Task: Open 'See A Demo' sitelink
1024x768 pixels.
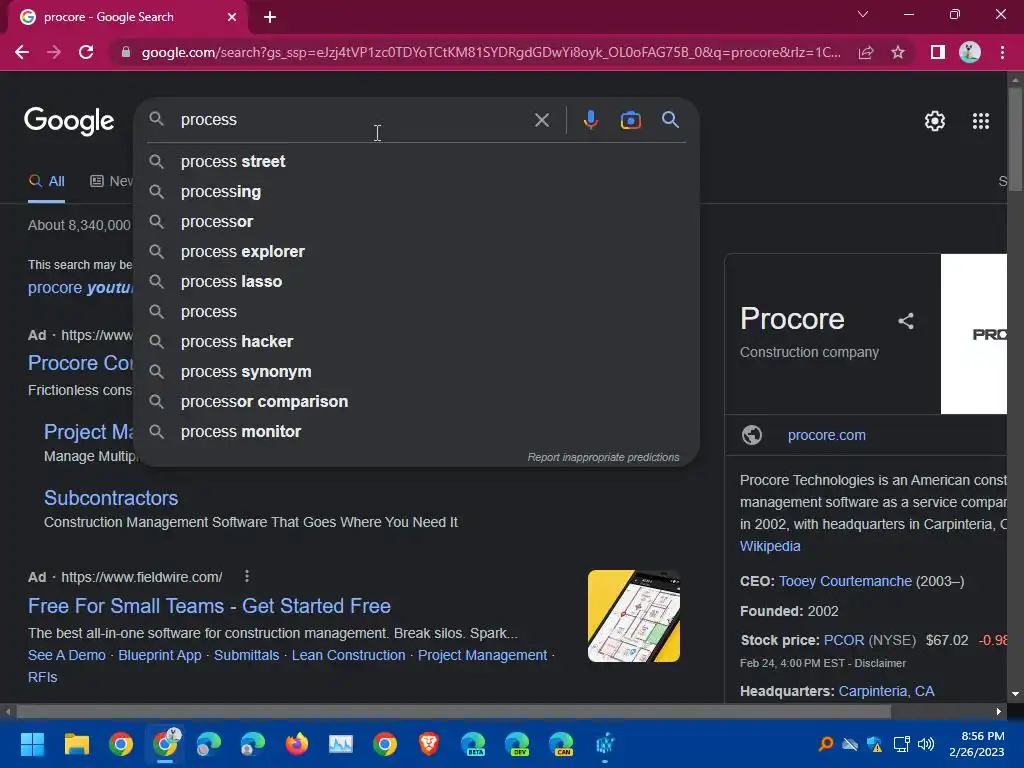Action: coord(67,655)
